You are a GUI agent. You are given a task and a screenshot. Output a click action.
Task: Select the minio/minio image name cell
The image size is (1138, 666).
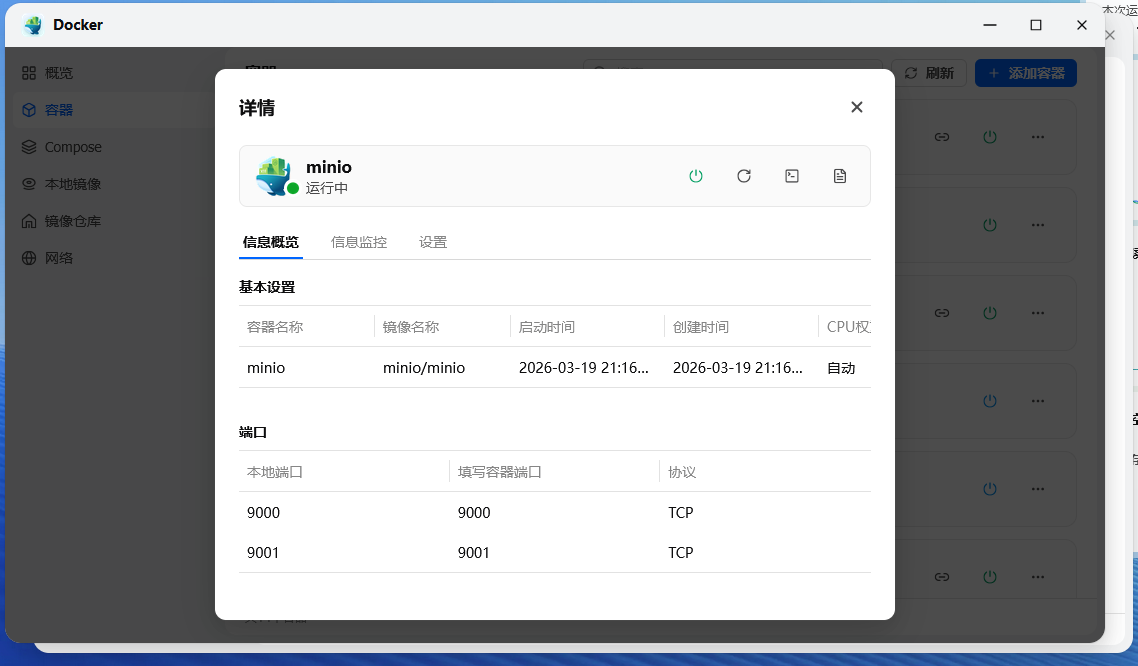click(424, 368)
